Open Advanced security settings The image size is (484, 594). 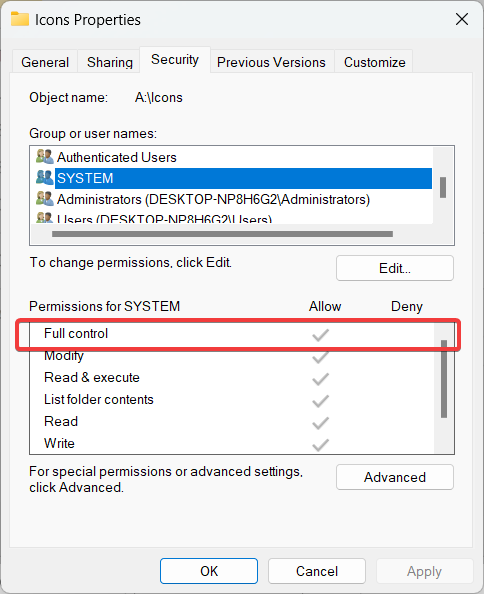click(x=395, y=477)
